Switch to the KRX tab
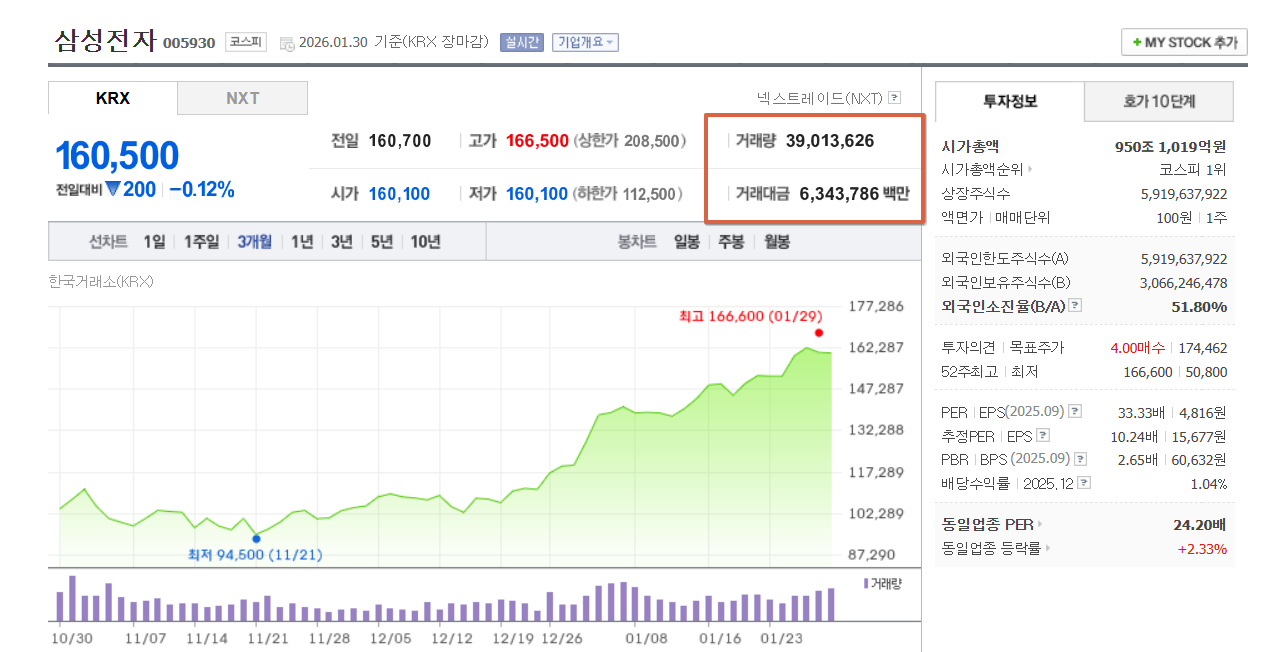The height and width of the screenshot is (652, 1277). pos(113,98)
